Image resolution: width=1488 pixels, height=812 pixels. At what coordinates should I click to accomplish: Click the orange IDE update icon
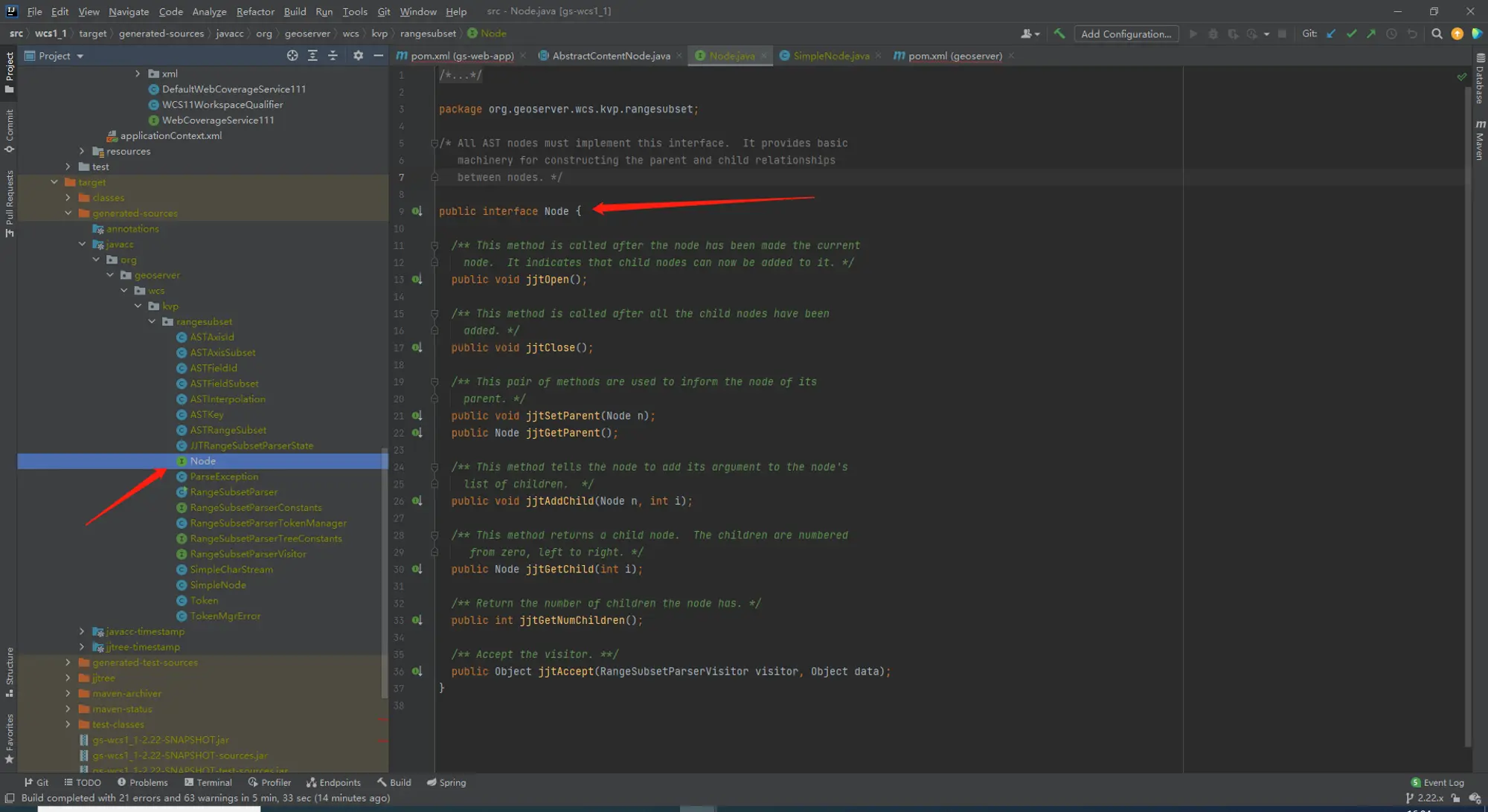pos(1457,33)
